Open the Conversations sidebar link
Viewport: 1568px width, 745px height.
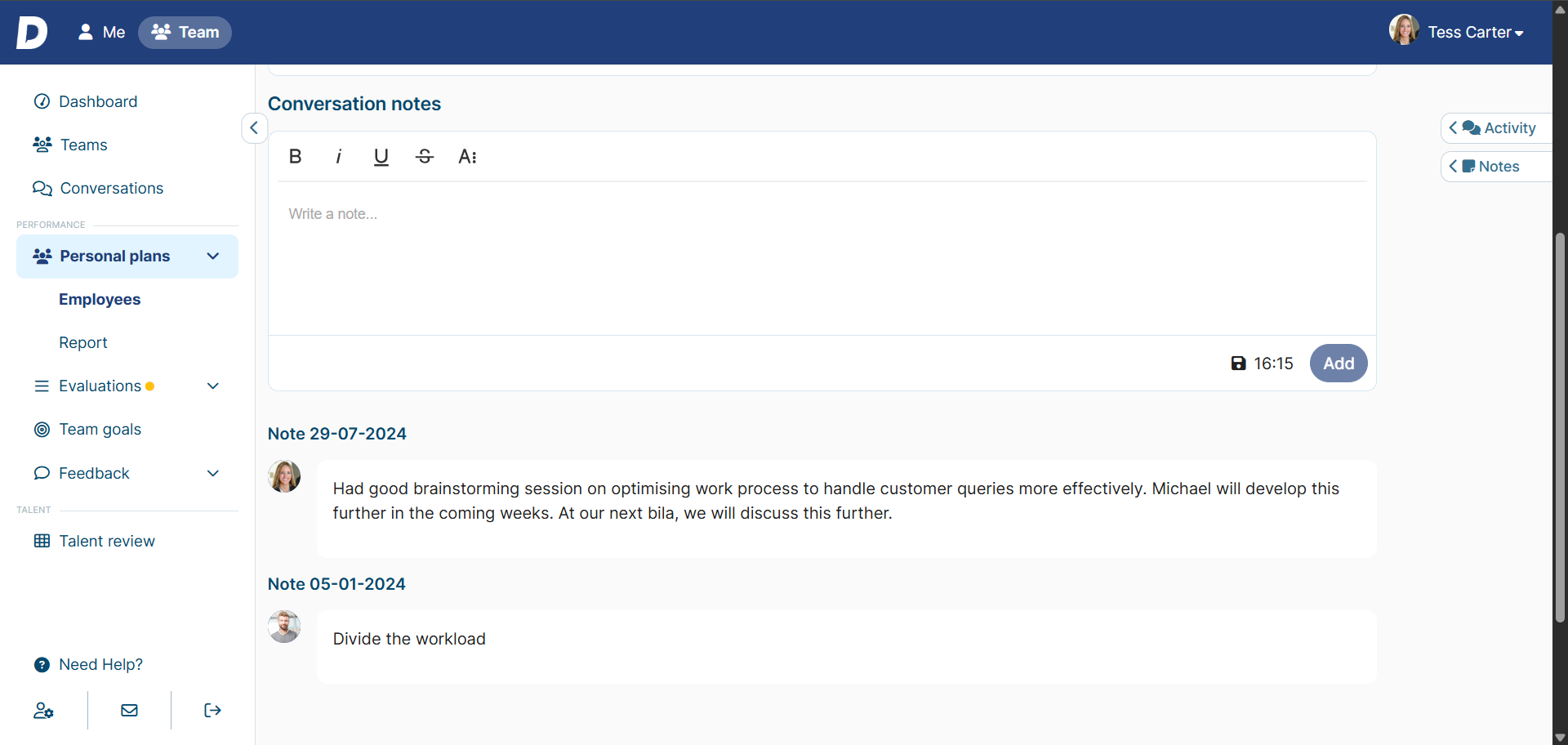point(111,189)
